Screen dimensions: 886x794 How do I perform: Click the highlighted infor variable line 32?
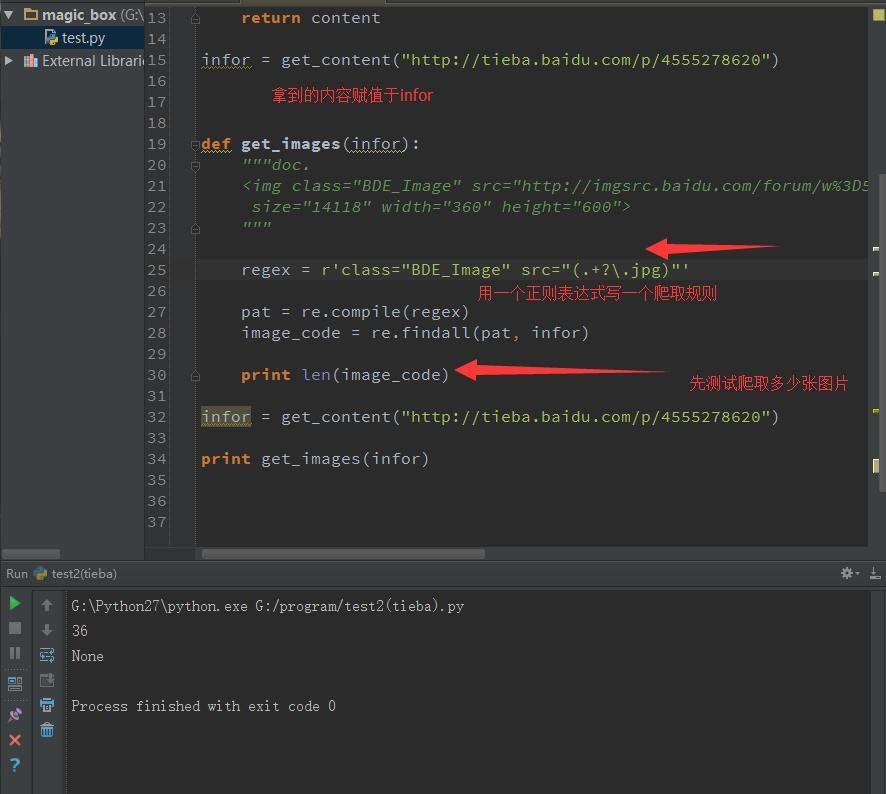(x=226, y=417)
